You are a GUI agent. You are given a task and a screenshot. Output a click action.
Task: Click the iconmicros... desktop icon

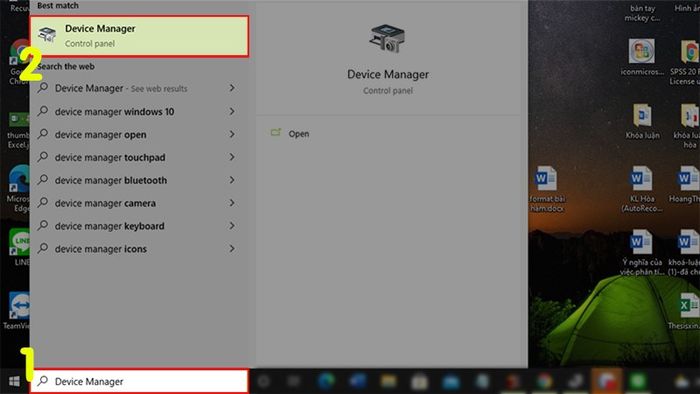642,57
